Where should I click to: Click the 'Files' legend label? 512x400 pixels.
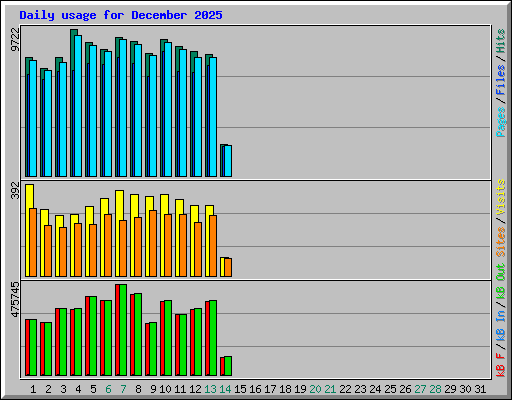[501, 80]
